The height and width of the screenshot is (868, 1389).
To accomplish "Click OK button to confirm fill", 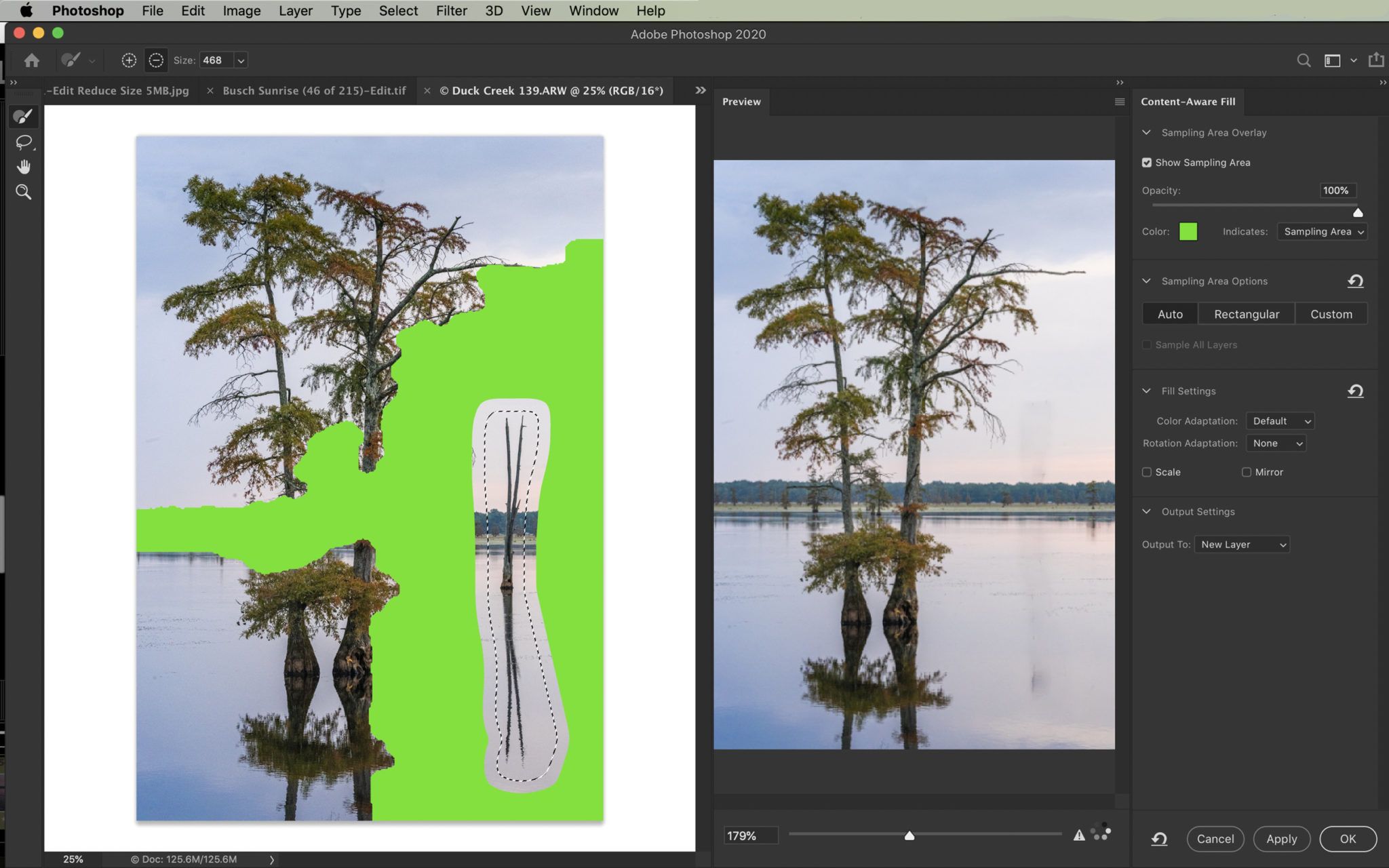I will click(1347, 838).
